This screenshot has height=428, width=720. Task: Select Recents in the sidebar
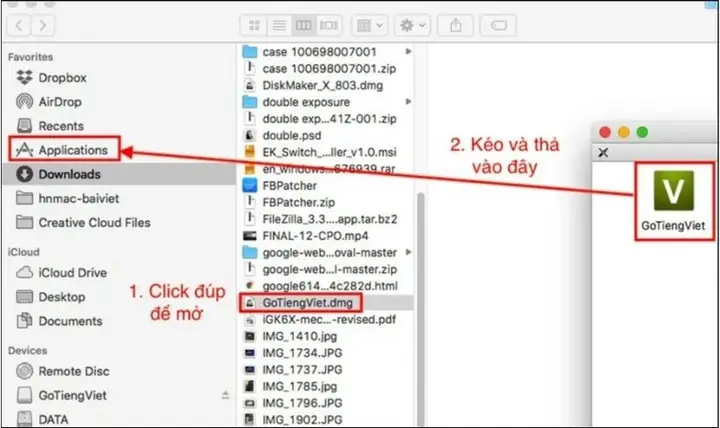pyautogui.click(x=61, y=126)
